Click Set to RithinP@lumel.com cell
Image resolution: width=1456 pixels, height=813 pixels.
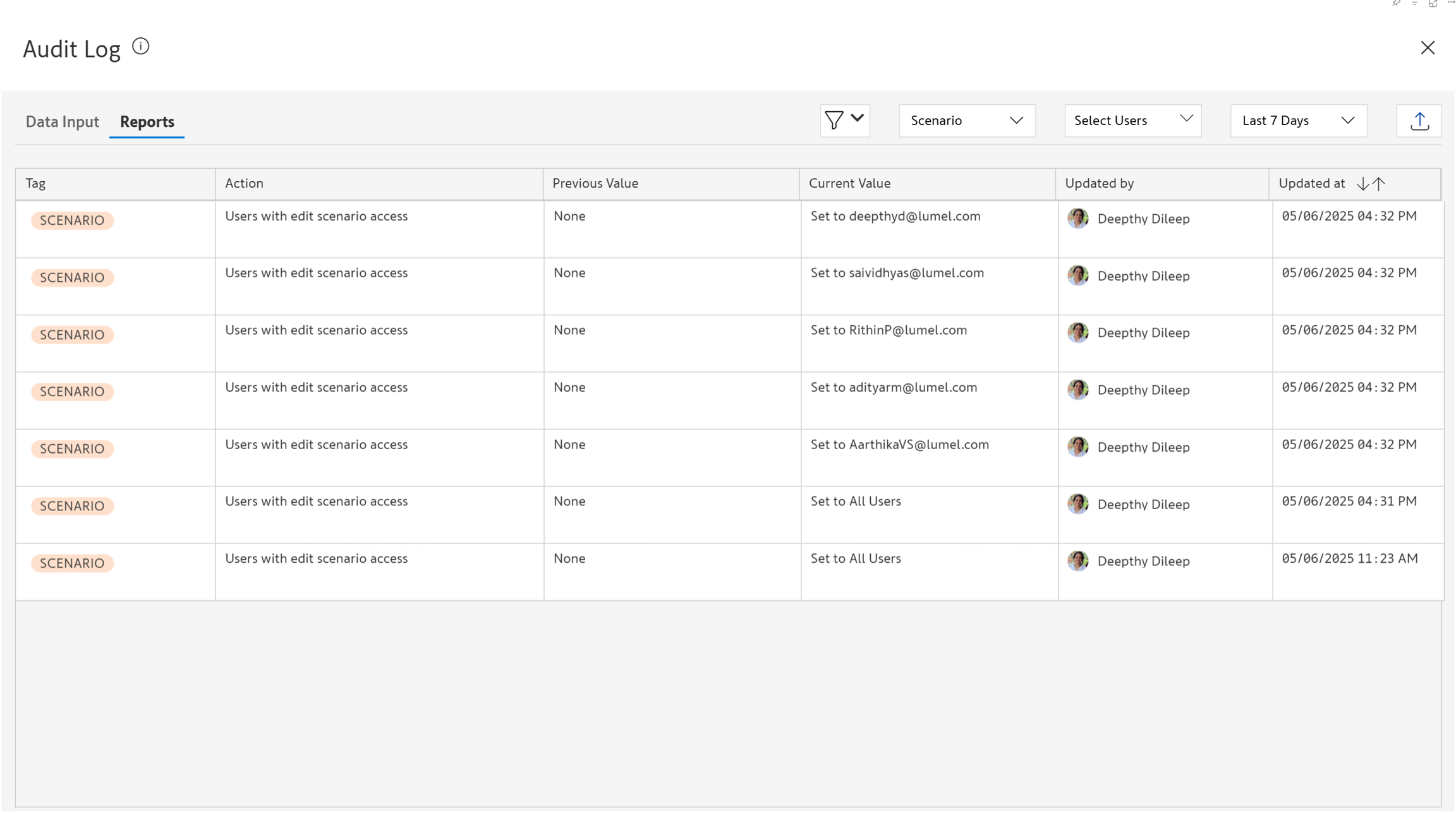(x=888, y=330)
